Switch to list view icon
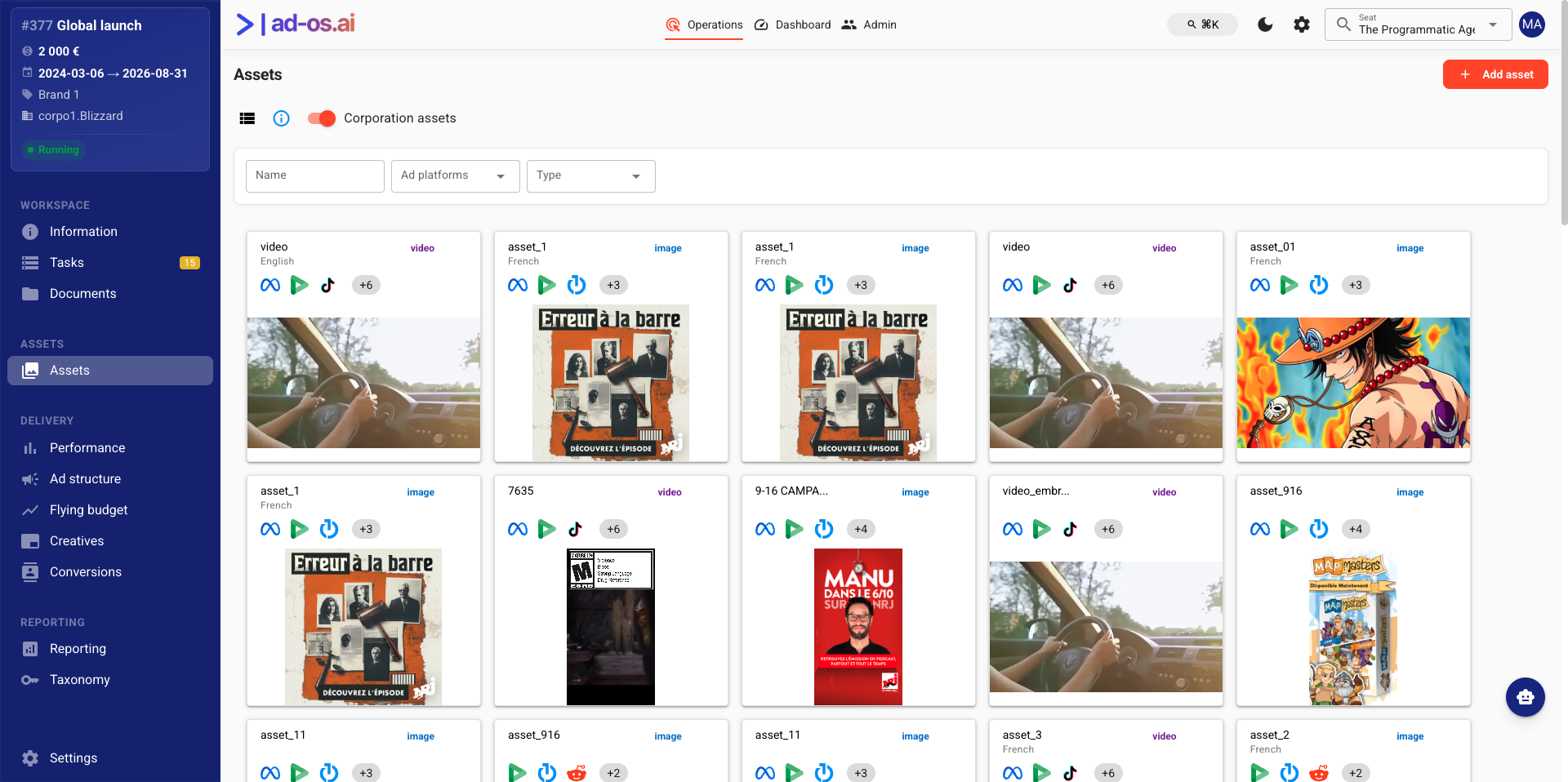 pyautogui.click(x=247, y=118)
